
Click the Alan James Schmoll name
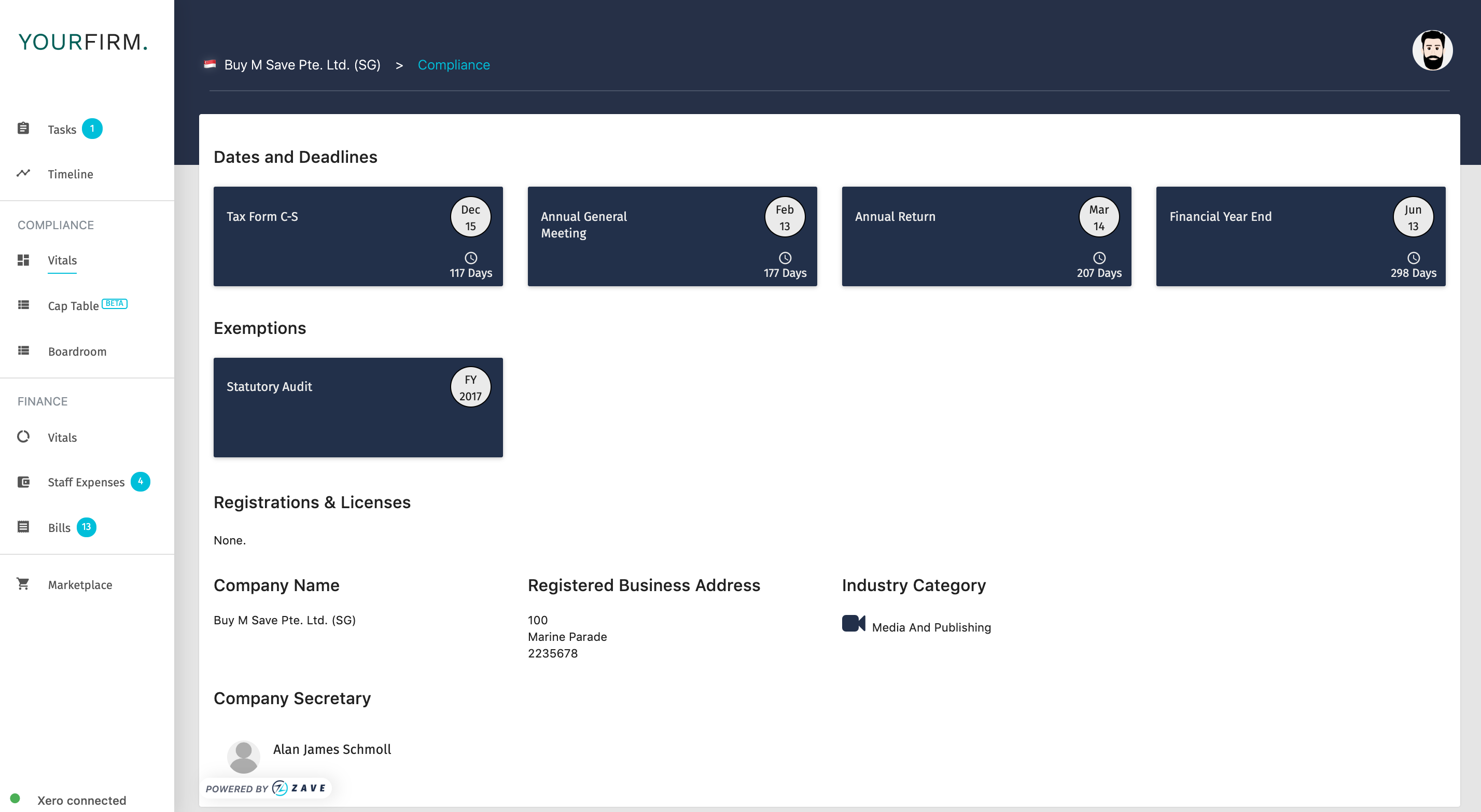332,749
